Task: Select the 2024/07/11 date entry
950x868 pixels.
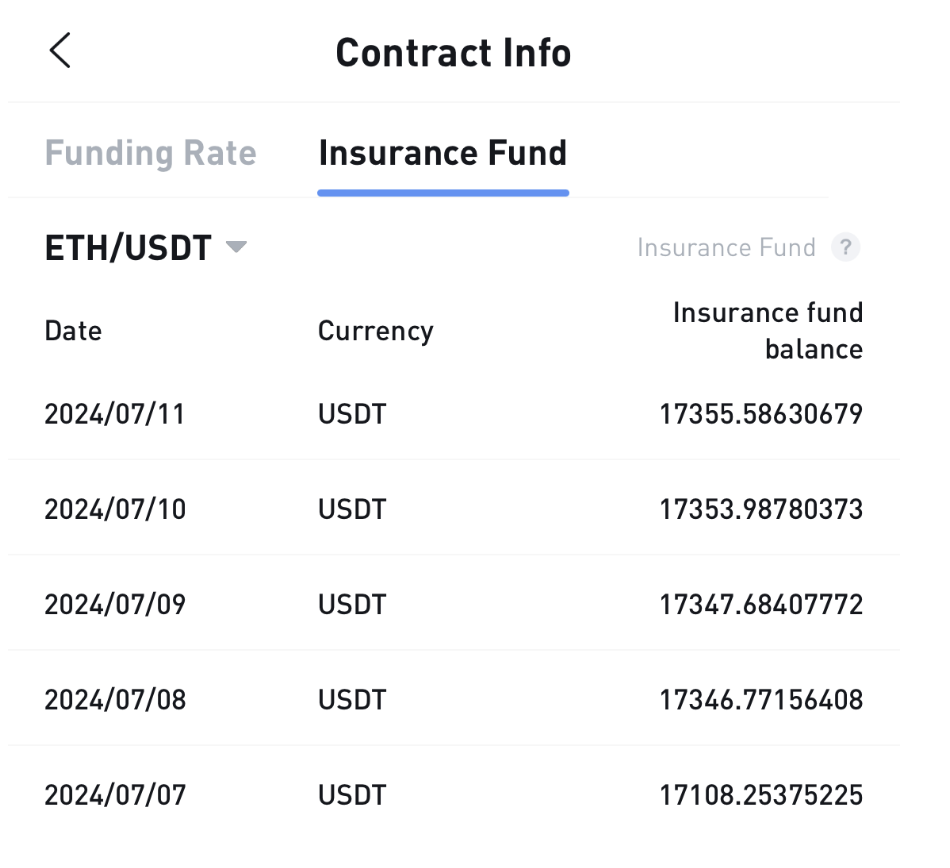Action: coord(115,414)
